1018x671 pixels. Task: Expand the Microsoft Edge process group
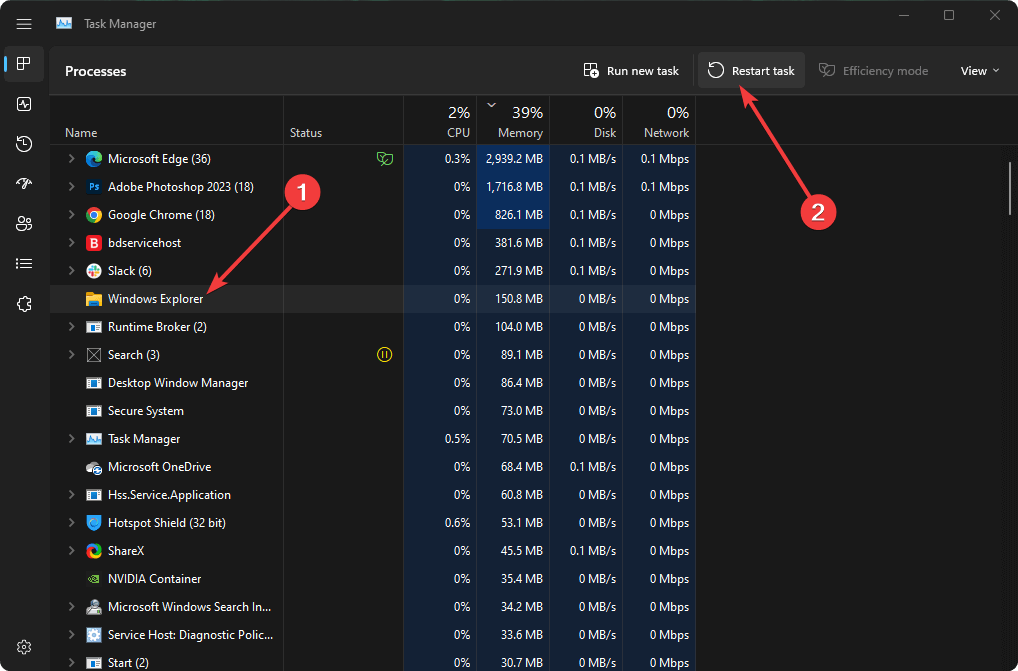(71, 159)
